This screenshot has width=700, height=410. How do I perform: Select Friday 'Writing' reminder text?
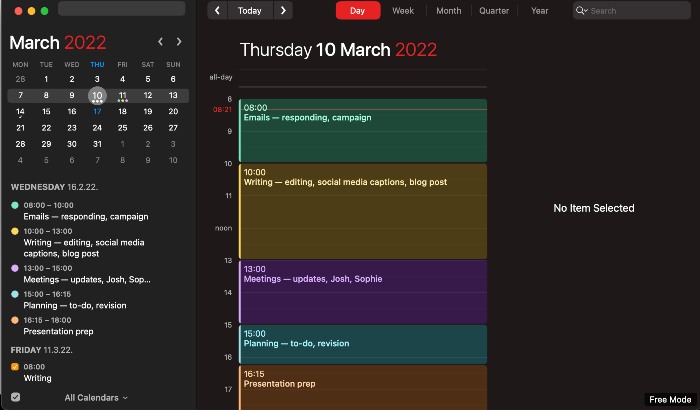click(x=38, y=378)
